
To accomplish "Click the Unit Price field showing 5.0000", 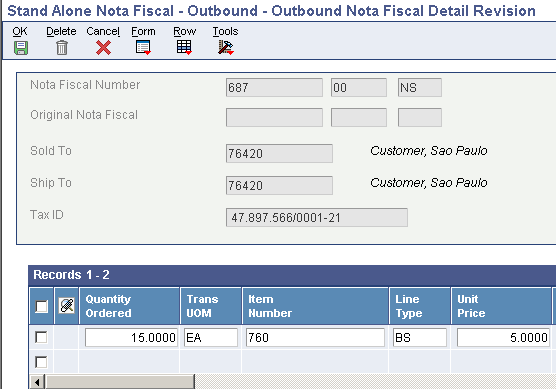I will [x=503, y=338].
